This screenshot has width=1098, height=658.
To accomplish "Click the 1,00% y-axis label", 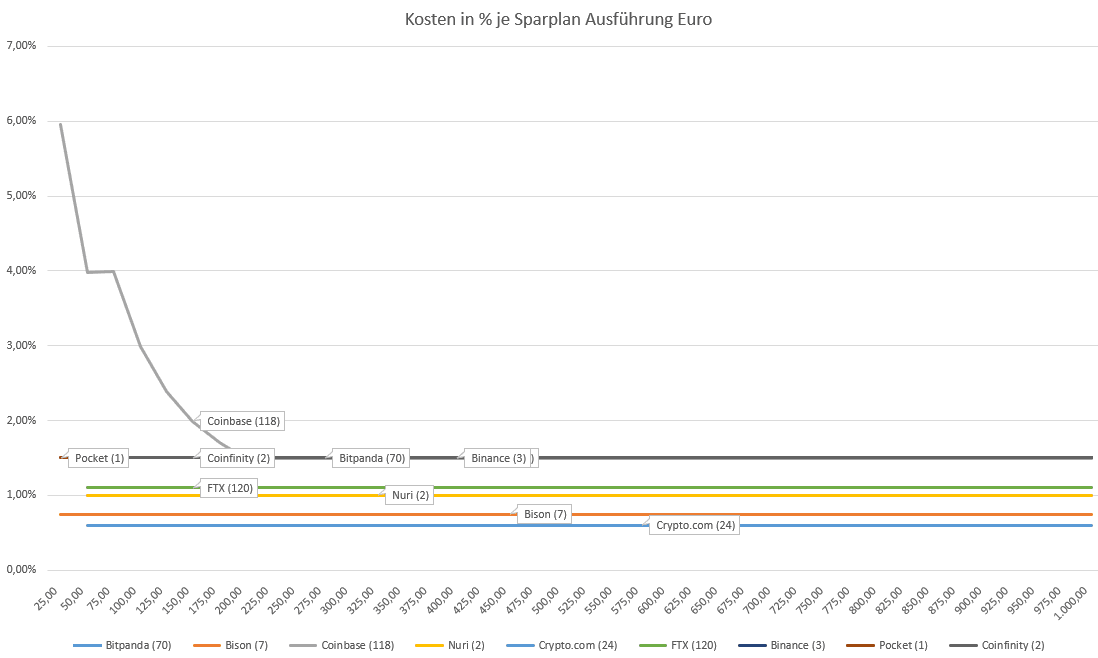I will (x=21, y=494).
